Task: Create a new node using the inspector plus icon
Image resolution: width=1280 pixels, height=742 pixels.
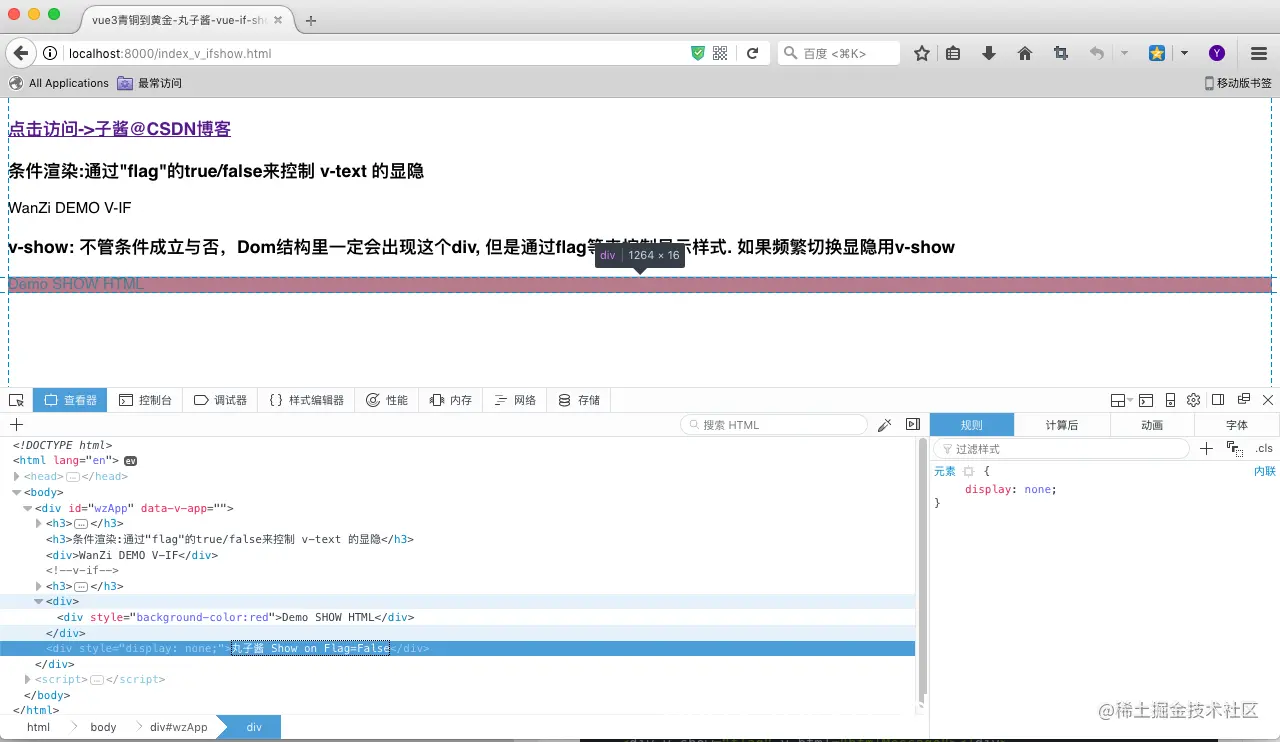Action: (x=16, y=424)
